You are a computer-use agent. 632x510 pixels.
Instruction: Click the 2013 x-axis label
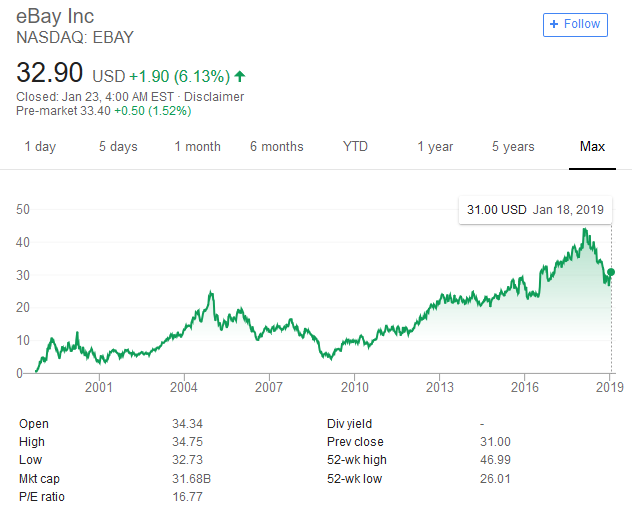pyautogui.click(x=440, y=387)
